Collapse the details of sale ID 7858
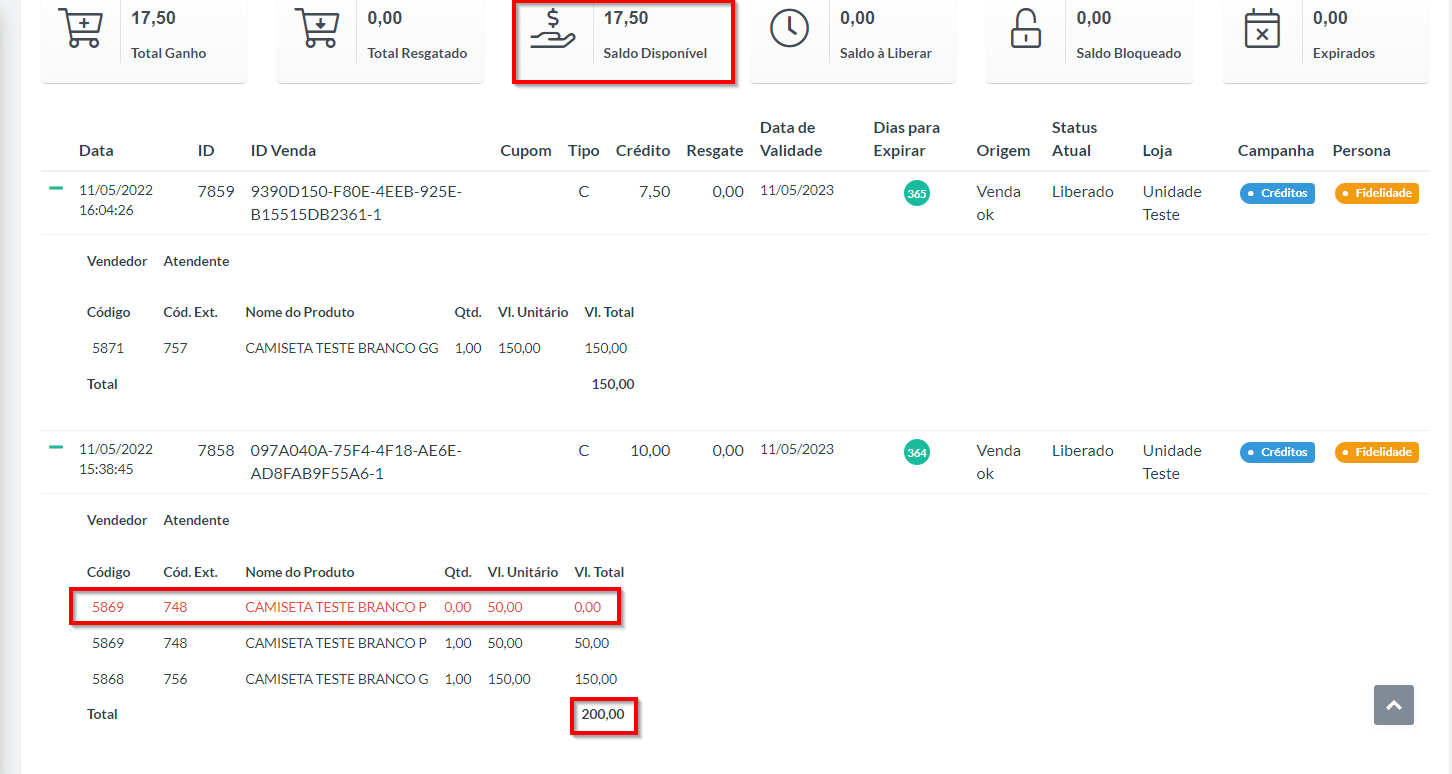1452x774 pixels. point(56,447)
